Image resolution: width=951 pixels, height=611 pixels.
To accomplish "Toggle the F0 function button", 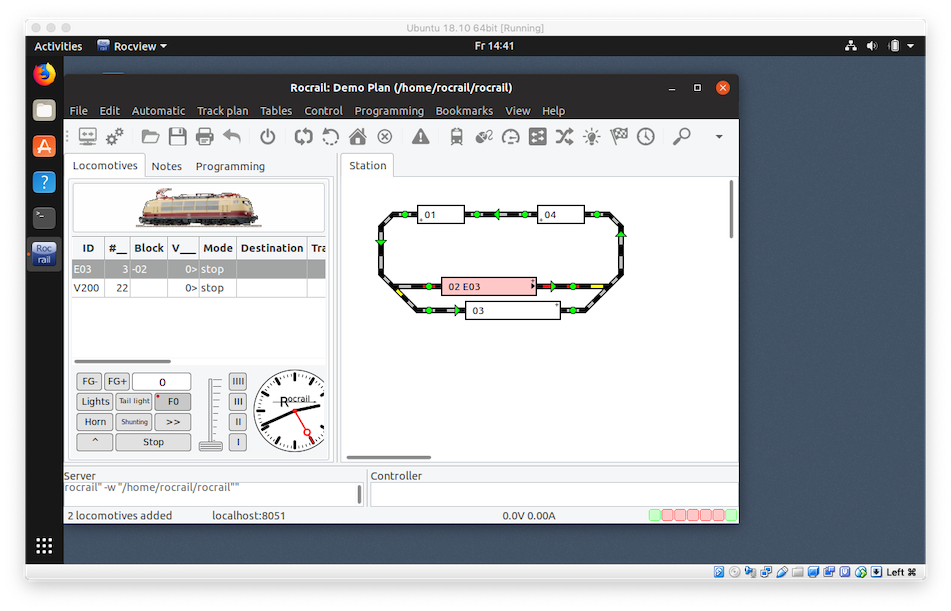I will [173, 402].
